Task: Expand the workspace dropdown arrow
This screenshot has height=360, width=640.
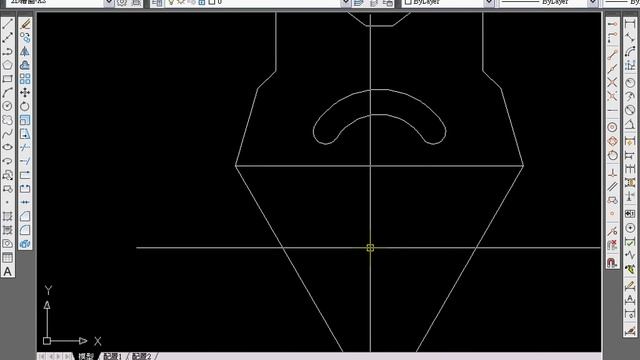Action: point(109,2)
